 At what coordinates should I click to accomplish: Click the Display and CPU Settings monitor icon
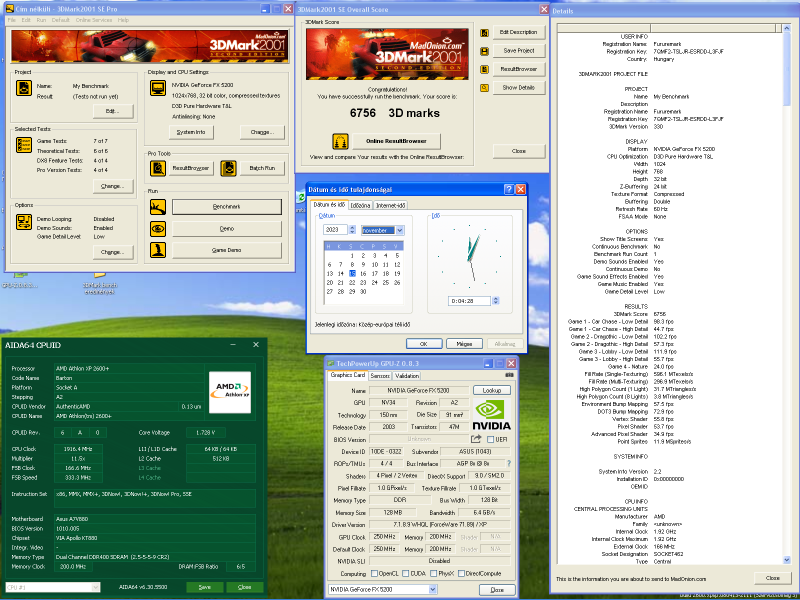[158, 88]
